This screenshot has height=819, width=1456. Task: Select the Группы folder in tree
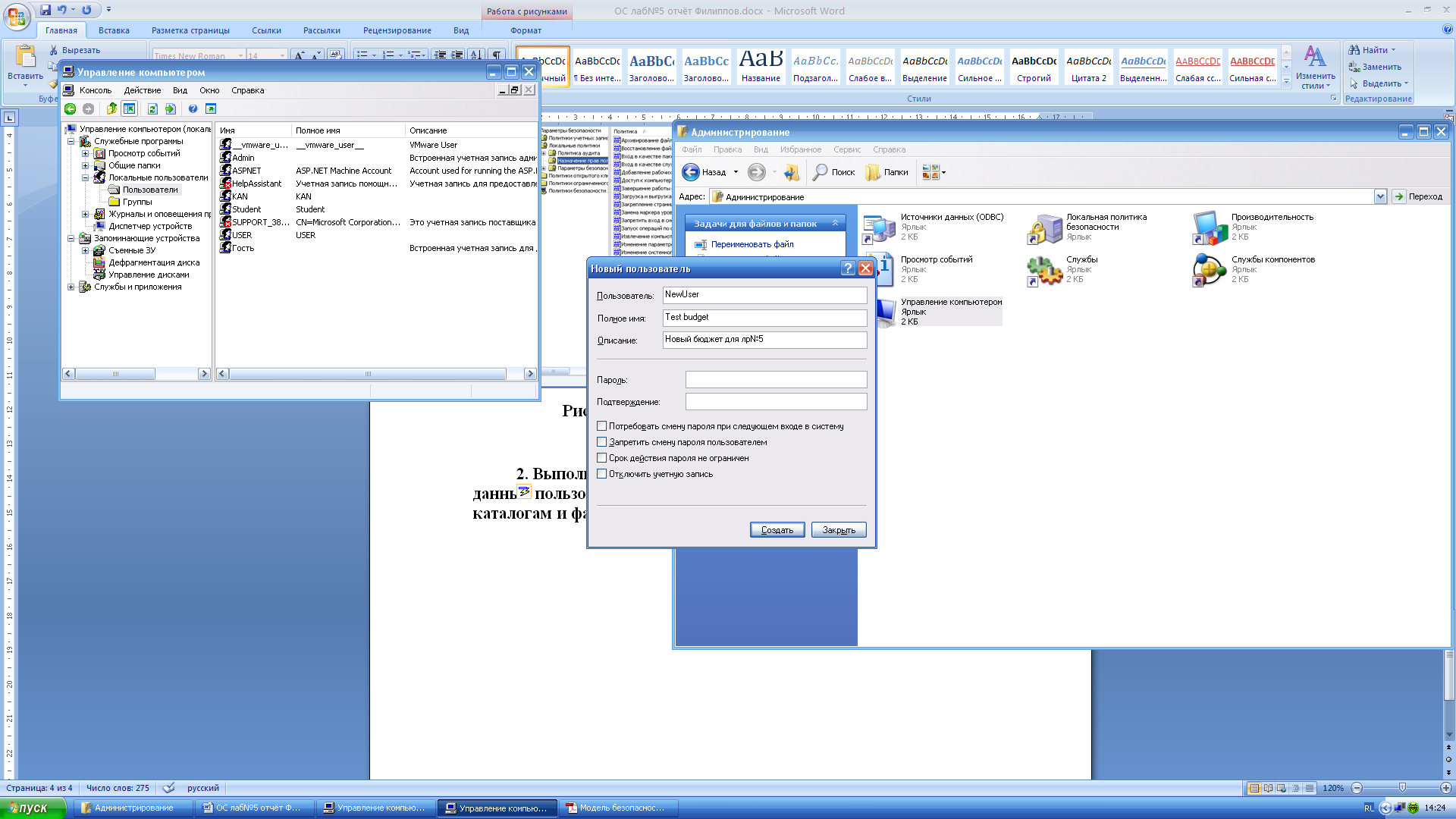point(137,202)
